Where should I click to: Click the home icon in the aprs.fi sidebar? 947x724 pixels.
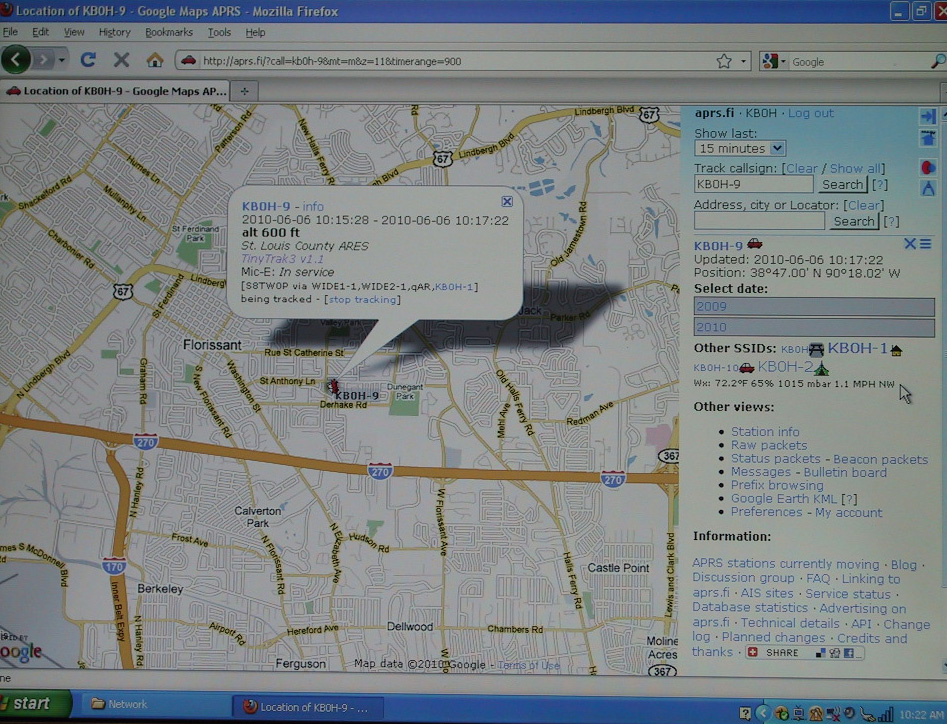pos(927,139)
